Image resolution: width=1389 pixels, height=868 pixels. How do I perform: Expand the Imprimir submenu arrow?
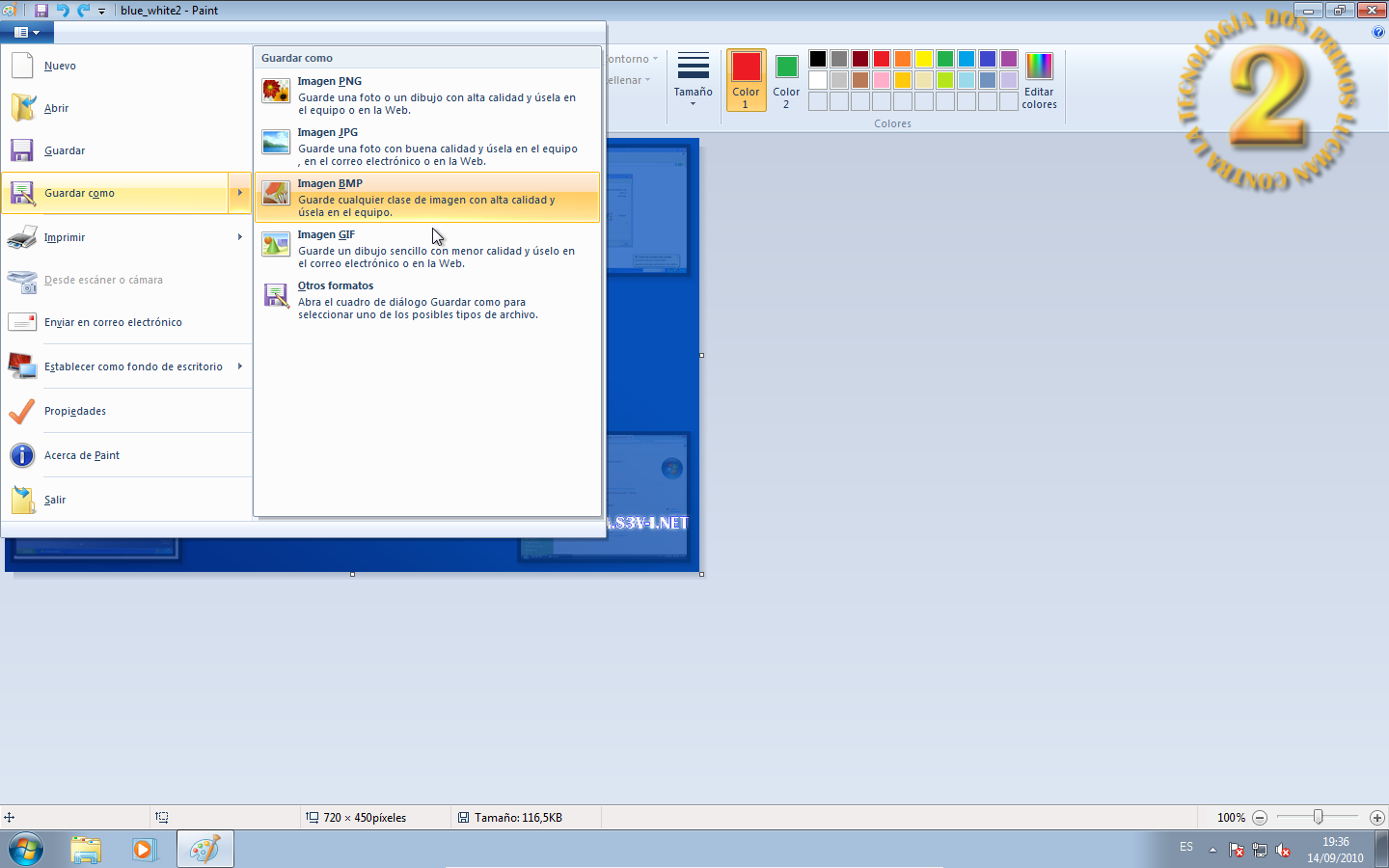pos(240,236)
